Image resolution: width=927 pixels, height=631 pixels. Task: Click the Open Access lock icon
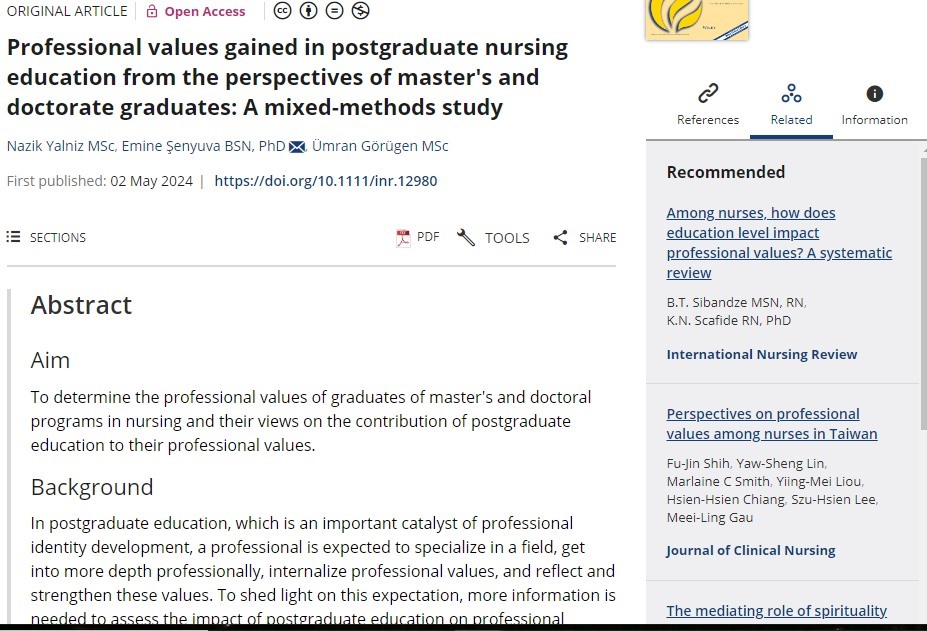coord(151,12)
